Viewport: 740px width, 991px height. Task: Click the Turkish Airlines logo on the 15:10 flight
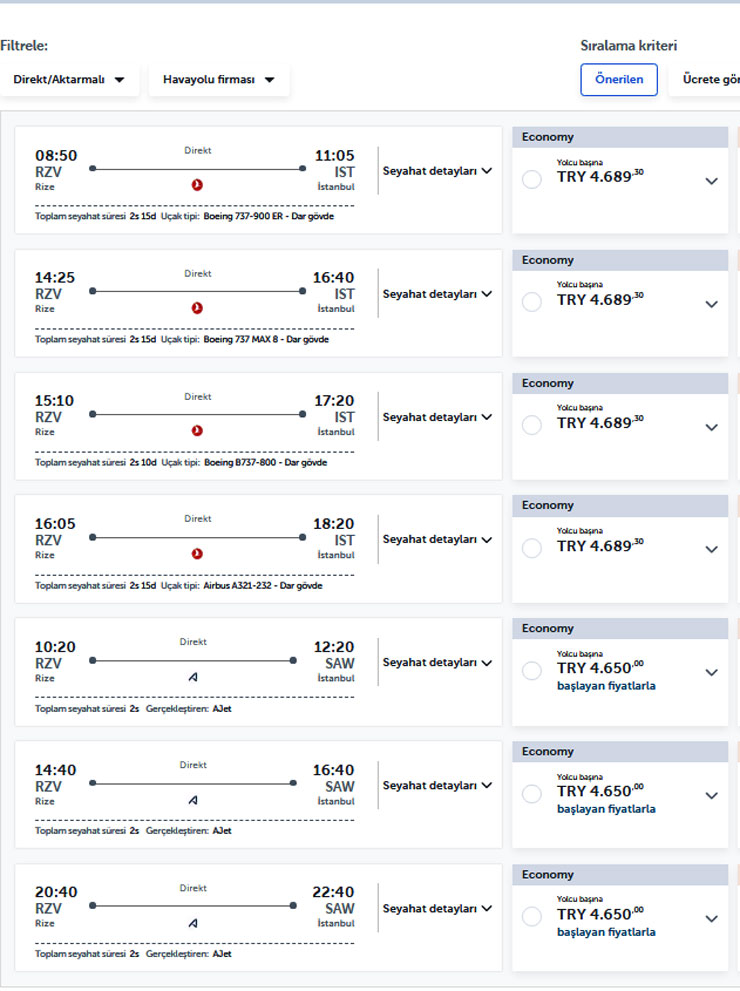click(x=197, y=431)
